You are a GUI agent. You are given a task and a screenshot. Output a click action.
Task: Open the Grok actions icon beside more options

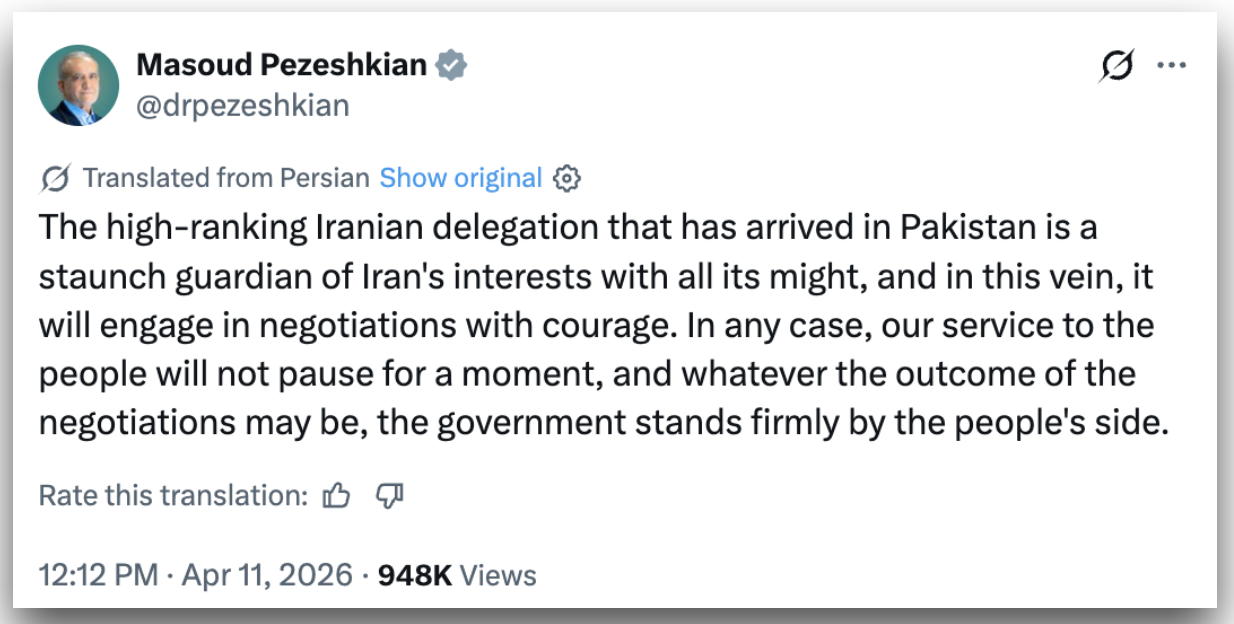click(1116, 66)
